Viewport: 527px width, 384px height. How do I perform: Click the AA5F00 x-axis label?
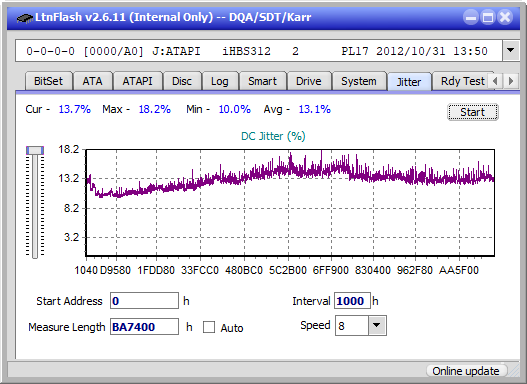[x=459, y=270]
